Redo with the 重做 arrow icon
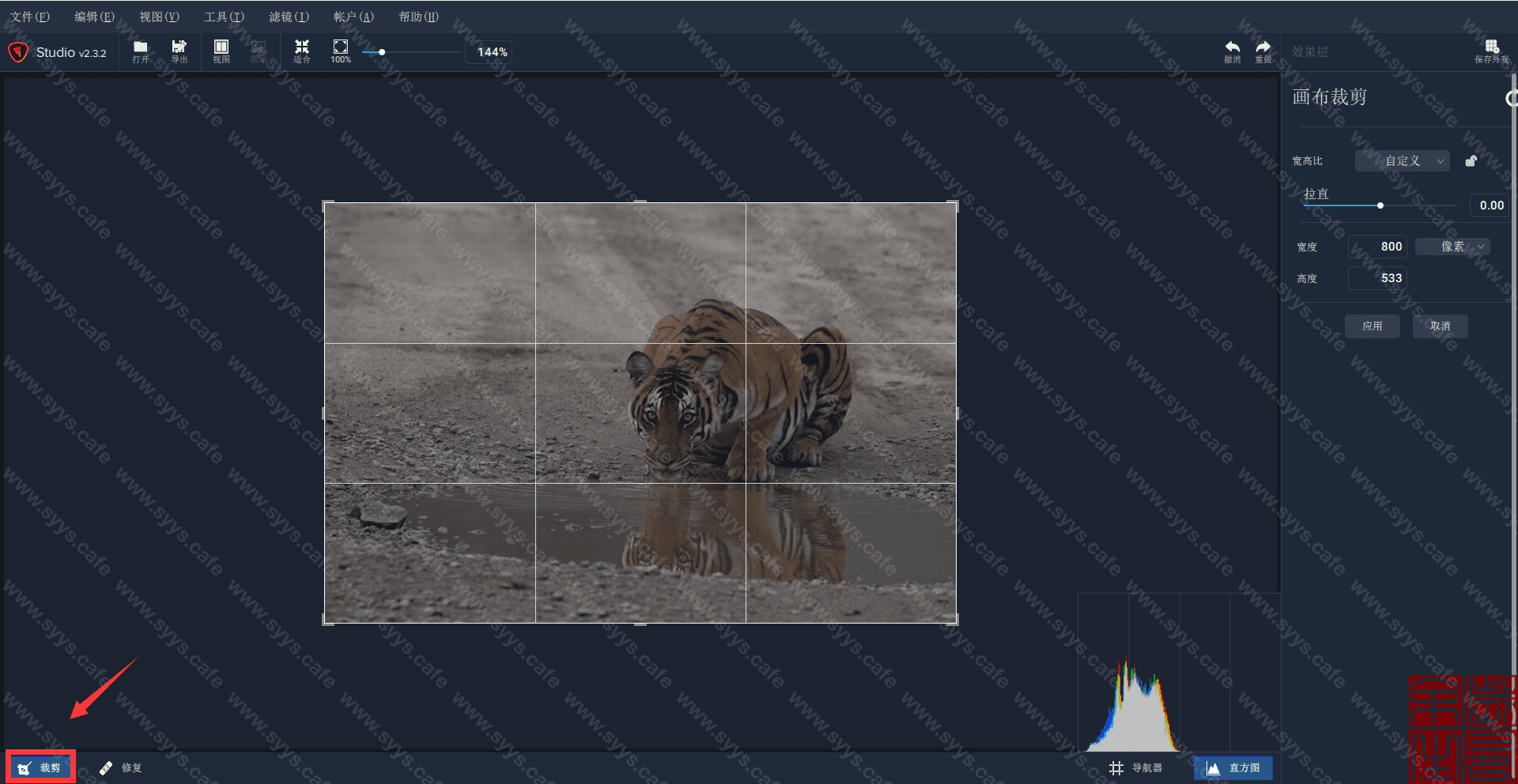The width and height of the screenshot is (1518, 784). [x=1263, y=51]
